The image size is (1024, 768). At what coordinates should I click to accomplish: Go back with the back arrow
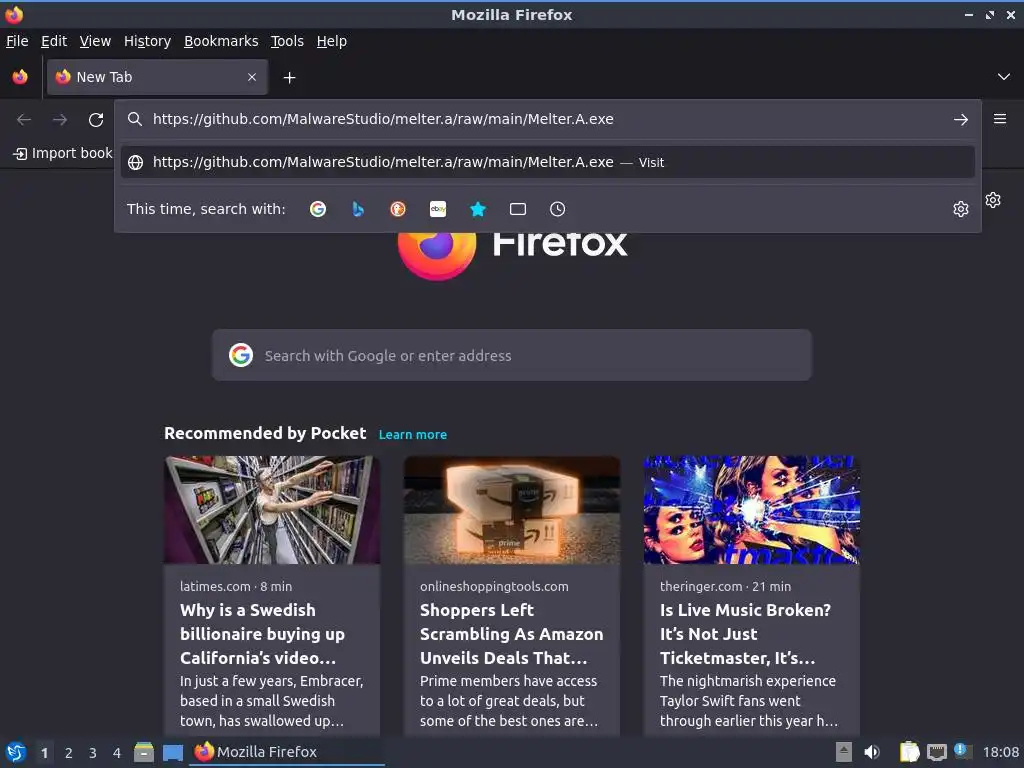[x=24, y=120]
